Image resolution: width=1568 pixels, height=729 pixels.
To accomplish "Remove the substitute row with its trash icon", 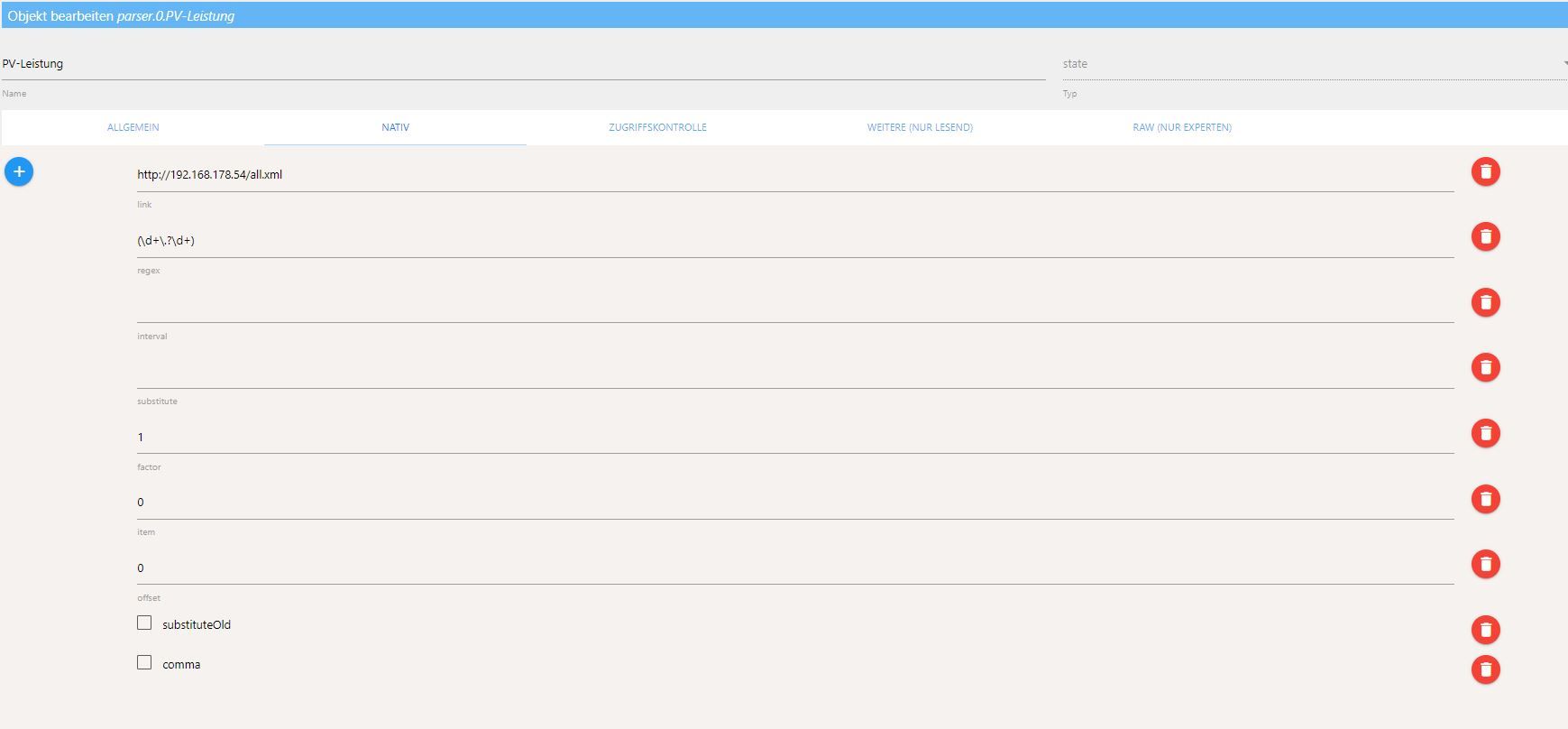I will (x=1485, y=367).
